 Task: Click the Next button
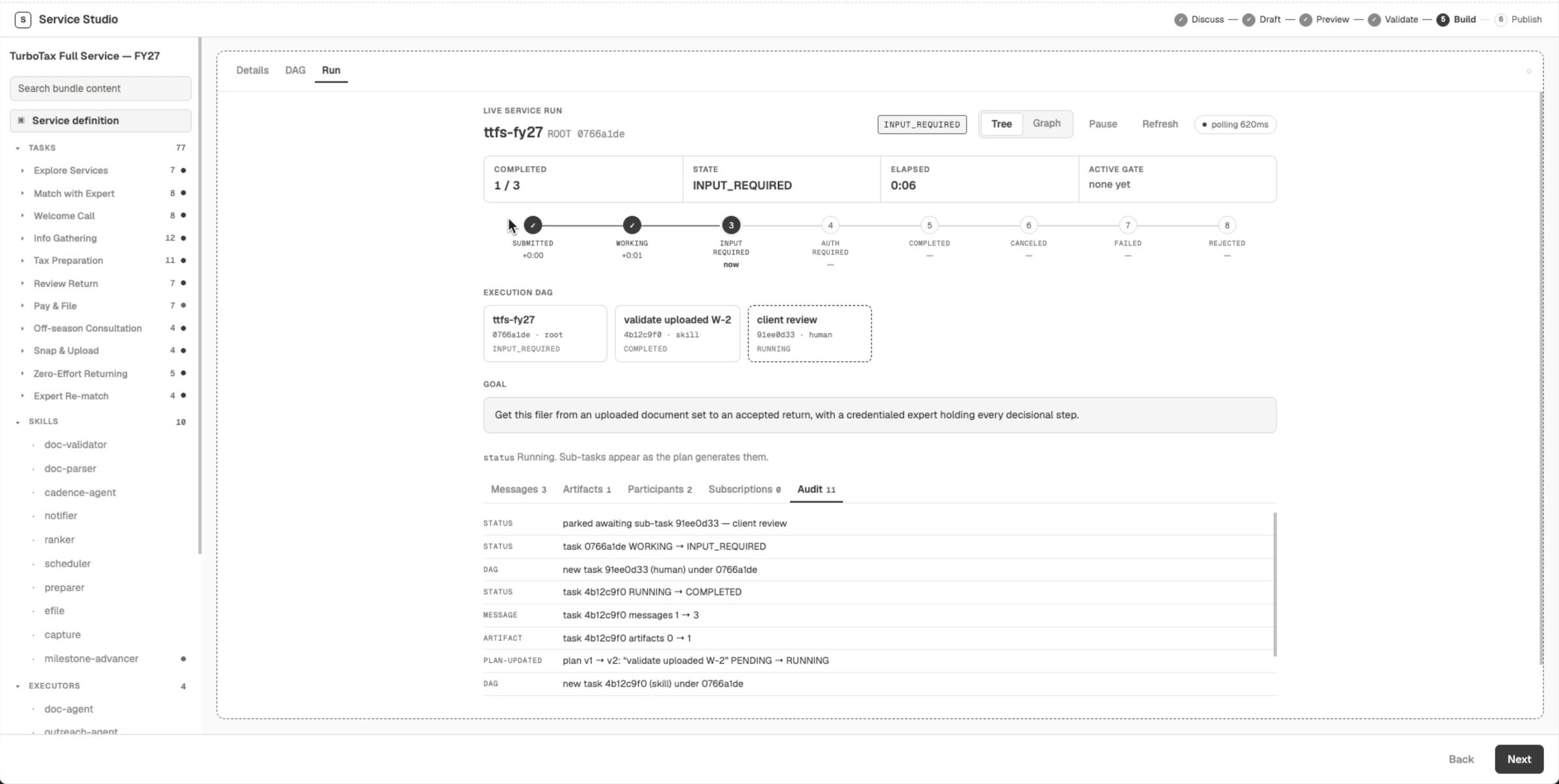pyautogui.click(x=1519, y=759)
